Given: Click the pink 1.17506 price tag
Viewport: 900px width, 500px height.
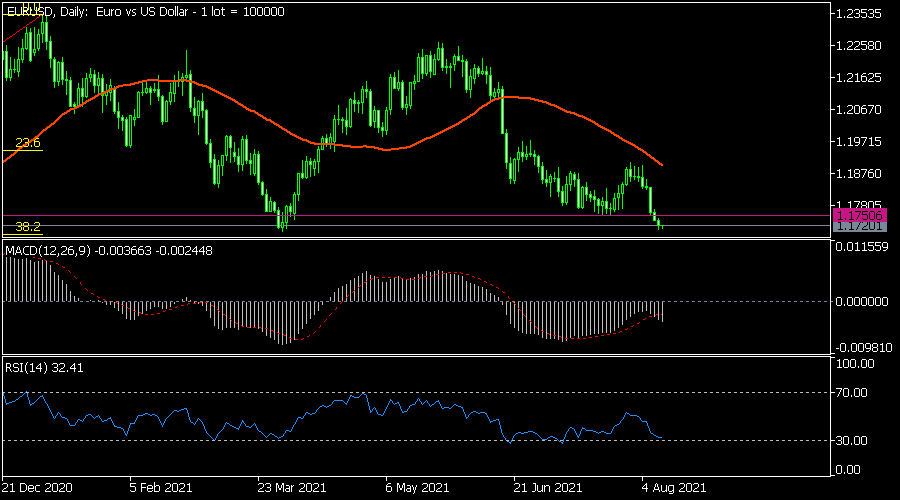Looking at the screenshot, I should (858, 215).
